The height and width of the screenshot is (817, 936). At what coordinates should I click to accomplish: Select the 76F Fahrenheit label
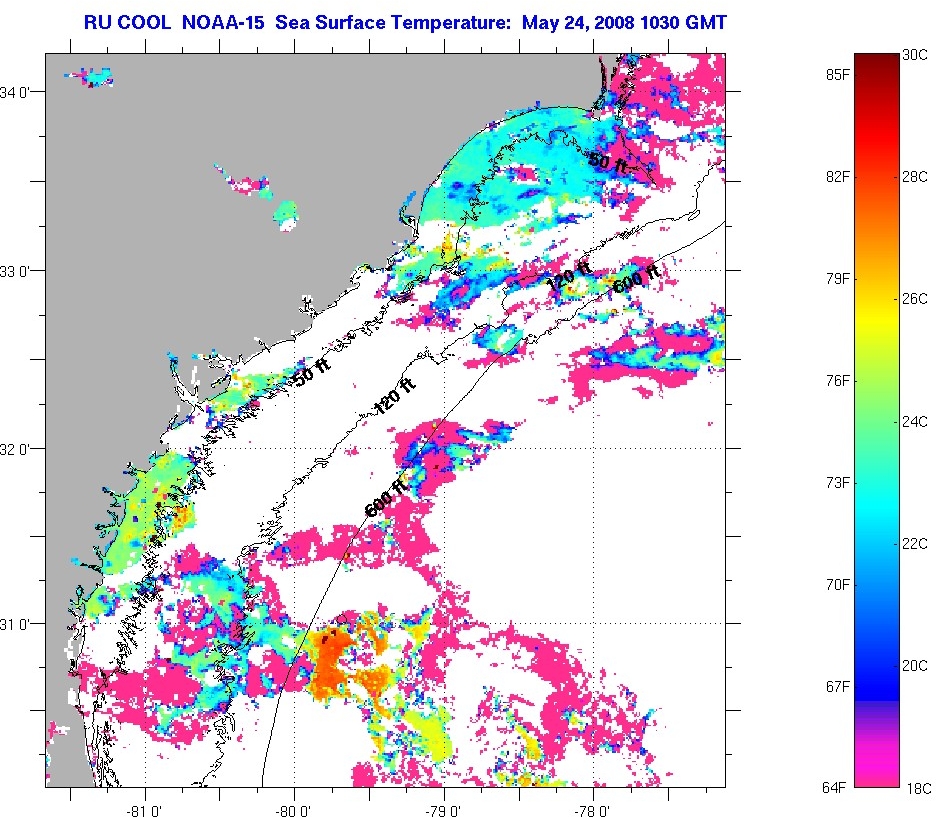(x=838, y=381)
